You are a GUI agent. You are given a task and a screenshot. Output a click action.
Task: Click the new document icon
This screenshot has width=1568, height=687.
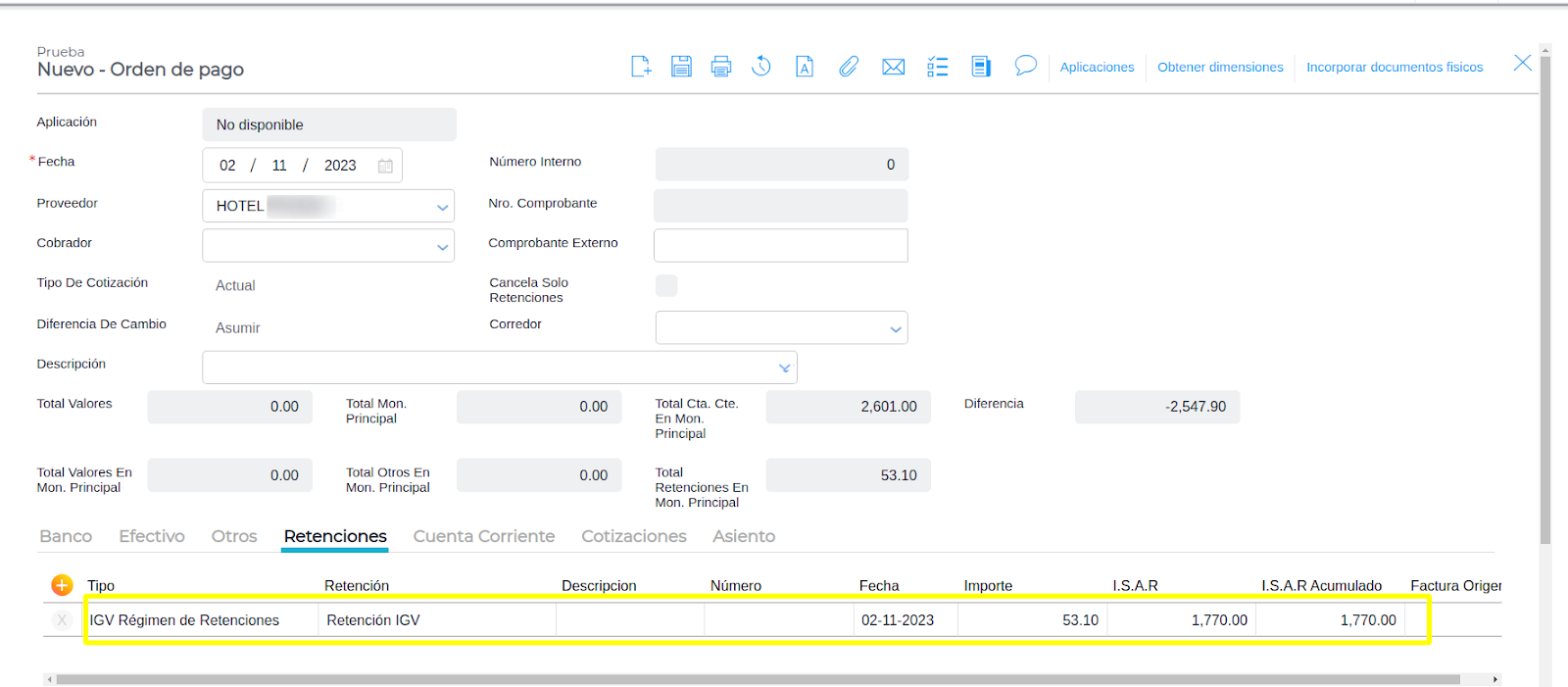pos(641,67)
